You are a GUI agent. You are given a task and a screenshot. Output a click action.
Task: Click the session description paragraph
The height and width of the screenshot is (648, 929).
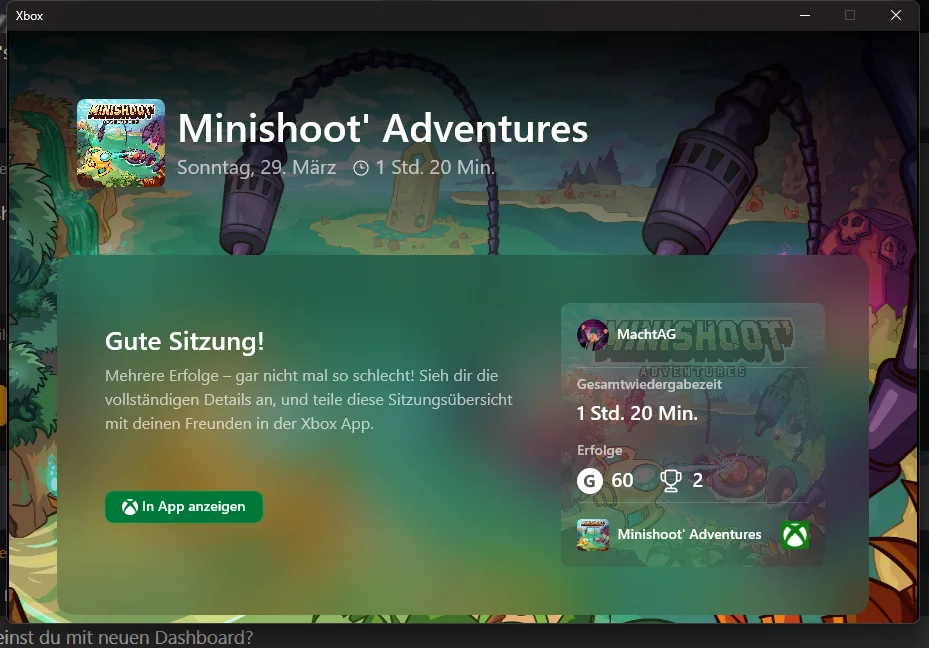[309, 400]
